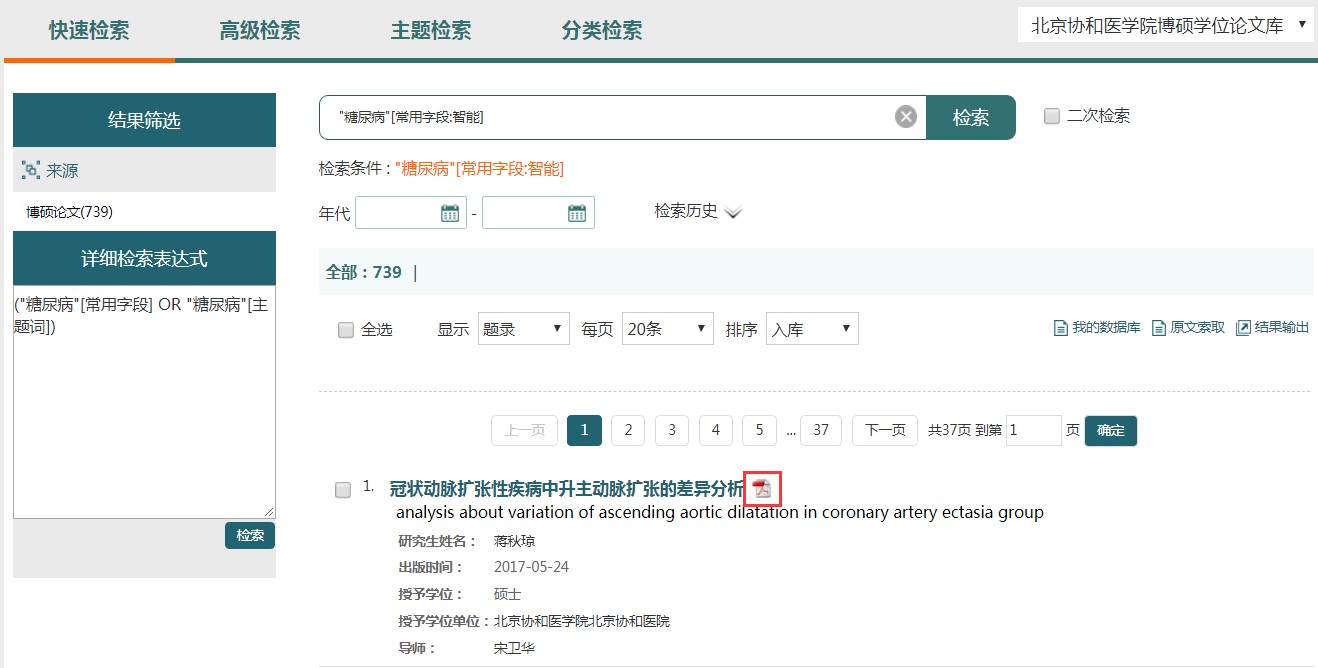Check the 全选 select-all checkbox

346,330
